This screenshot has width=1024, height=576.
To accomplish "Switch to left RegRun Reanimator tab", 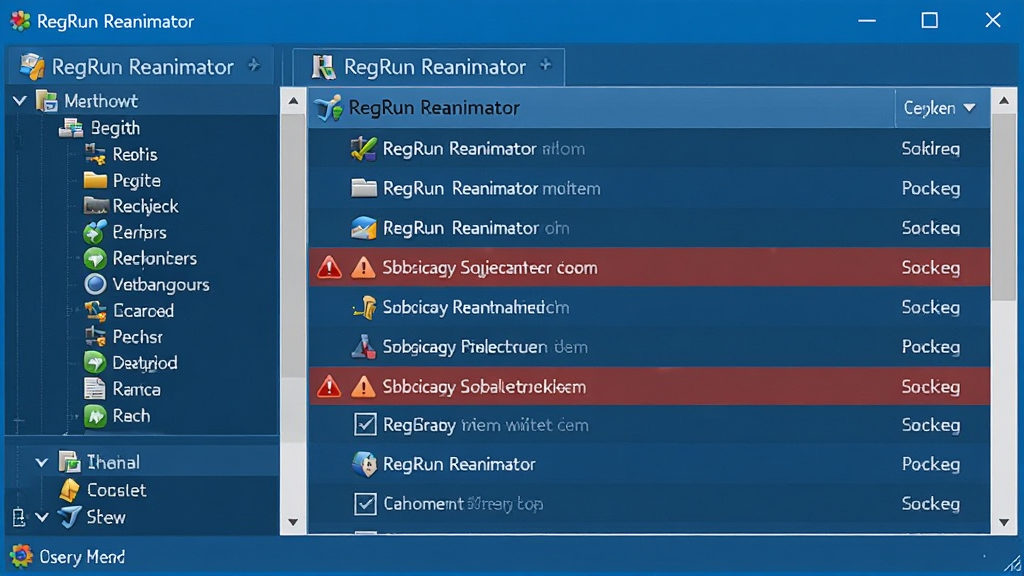I will coord(141,67).
